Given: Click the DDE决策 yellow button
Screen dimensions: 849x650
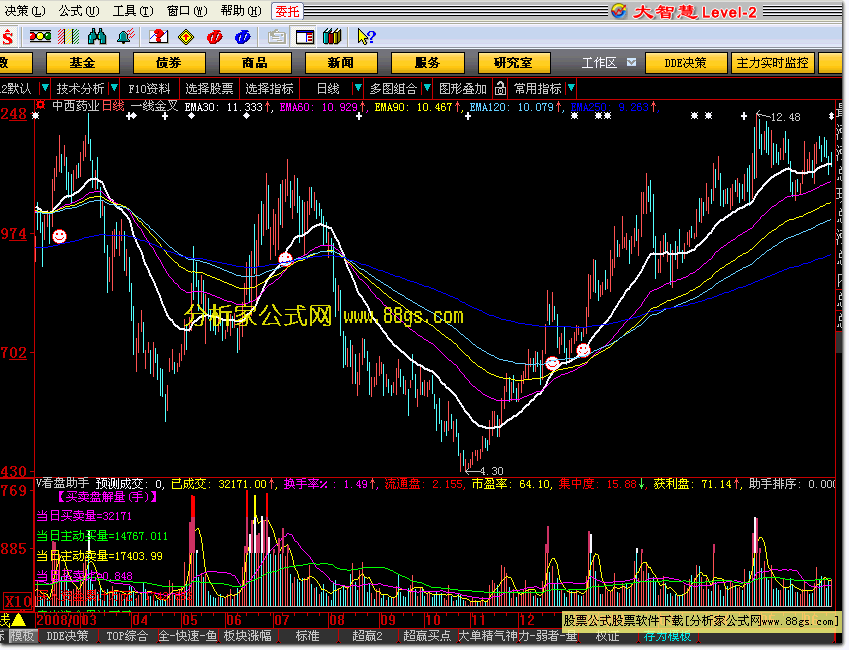Looking at the screenshot, I should (x=685, y=63).
